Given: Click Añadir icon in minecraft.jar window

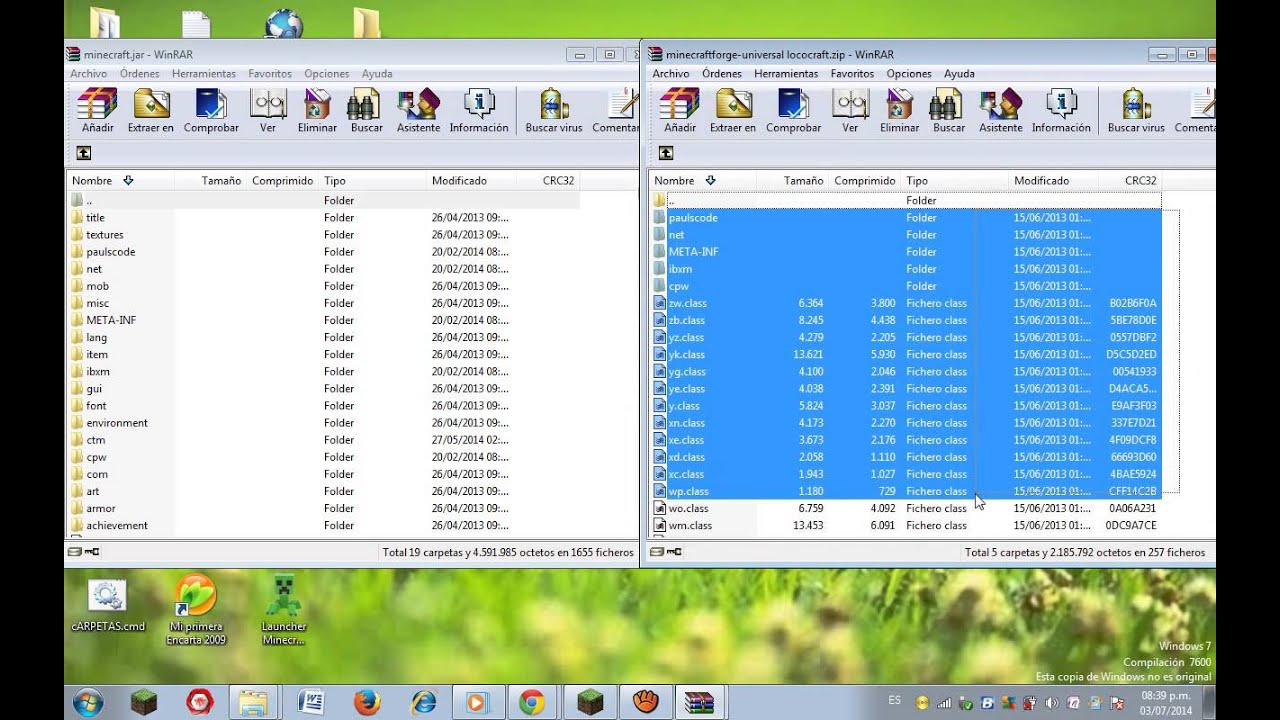Looking at the screenshot, I should (98, 111).
